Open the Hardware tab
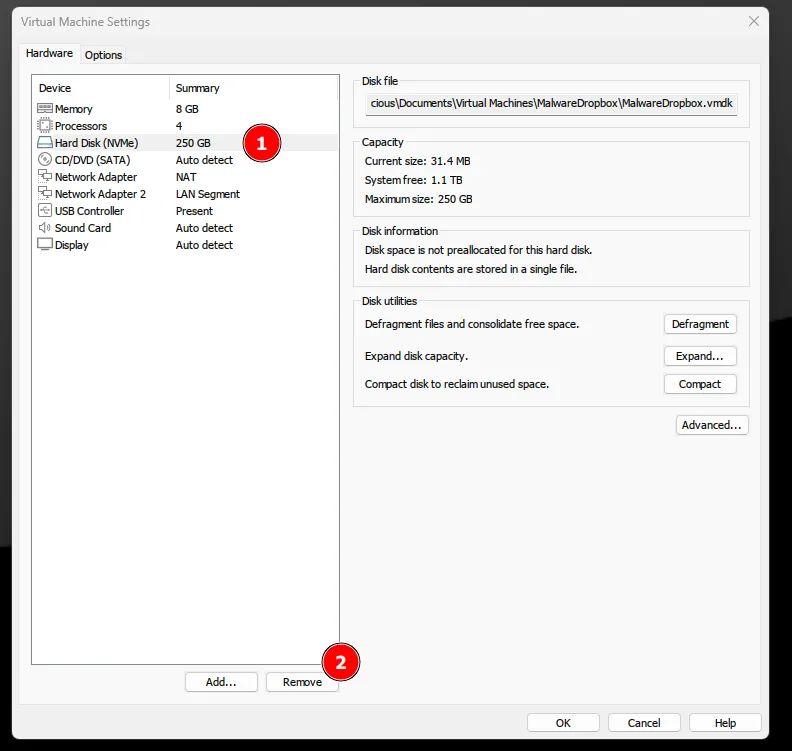 49,54
